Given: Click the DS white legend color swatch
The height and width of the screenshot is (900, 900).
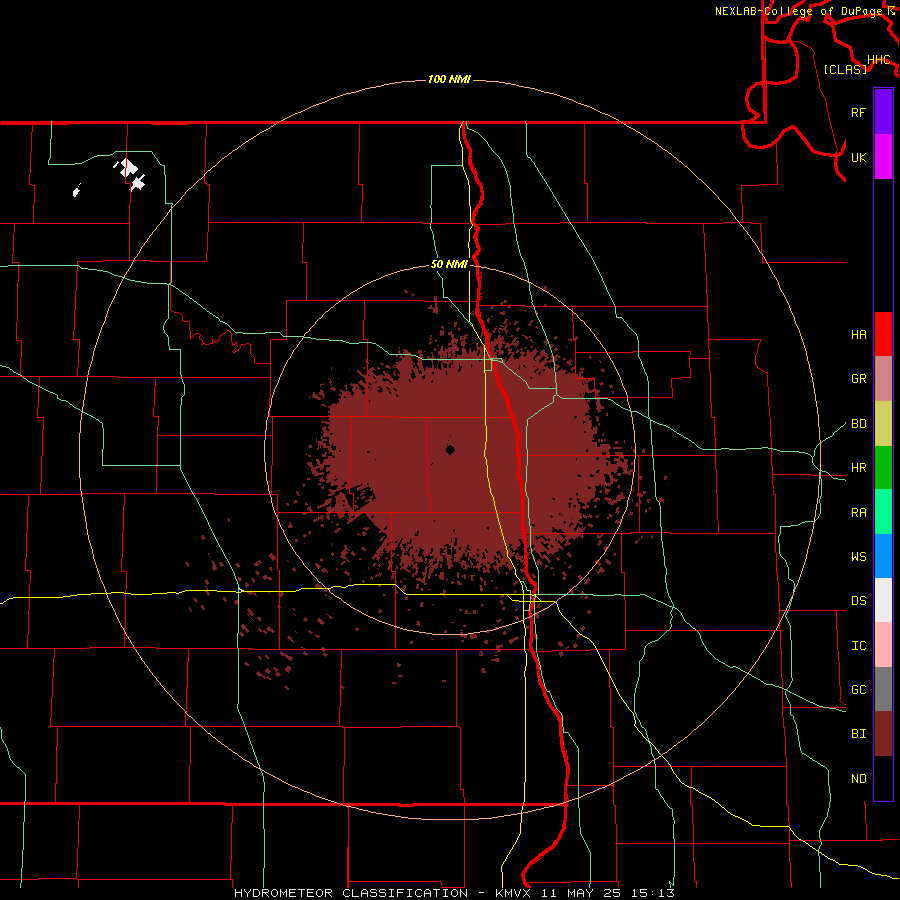Looking at the screenshot, I should (883, 600).
